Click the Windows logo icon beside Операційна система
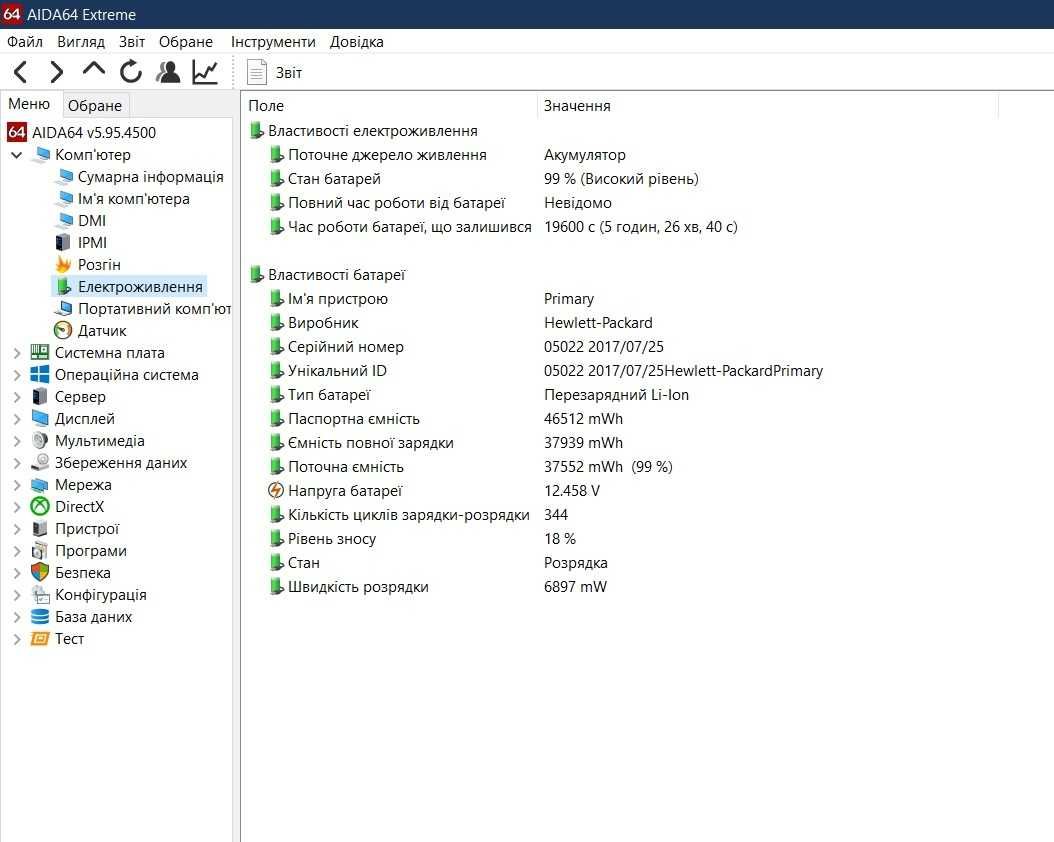1054x842 pixels. pos(40,375)
